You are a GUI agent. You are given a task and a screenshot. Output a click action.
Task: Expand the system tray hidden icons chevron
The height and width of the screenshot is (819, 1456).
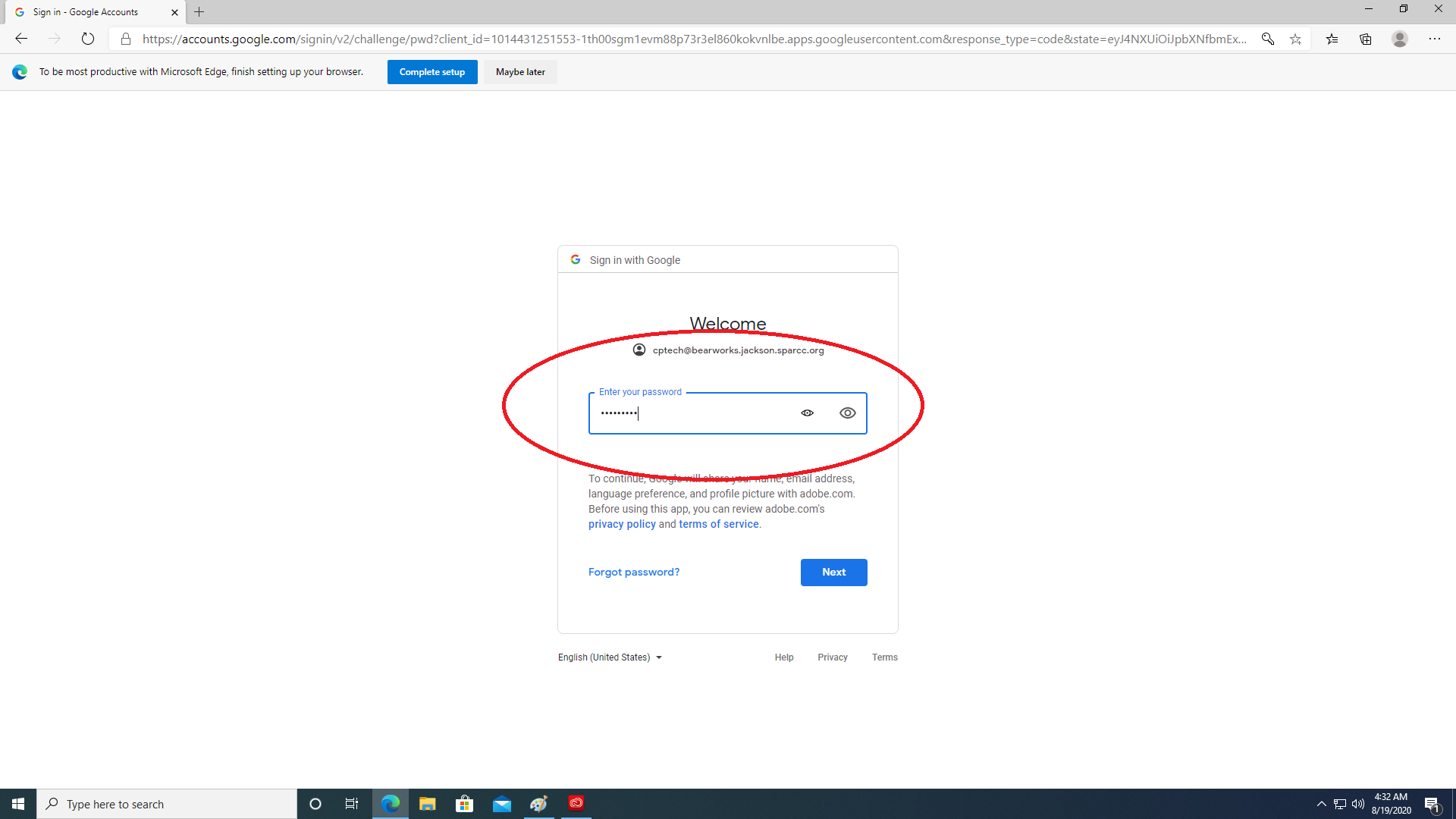tap(1321, 804)
